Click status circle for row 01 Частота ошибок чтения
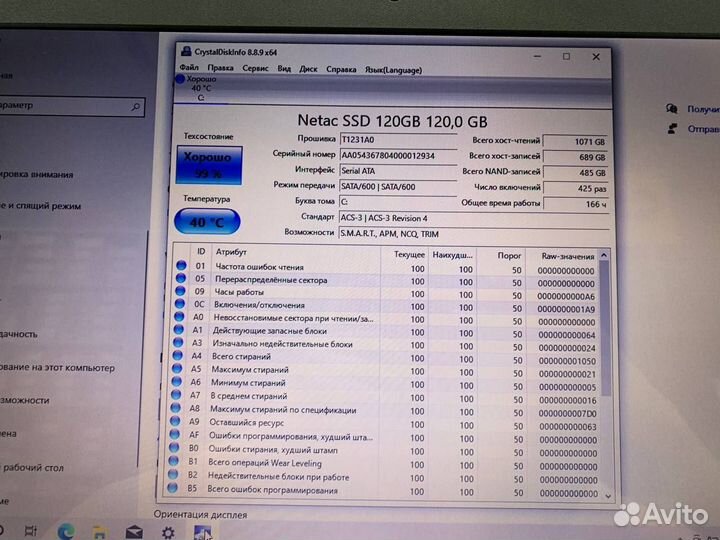 coord(181,265)
